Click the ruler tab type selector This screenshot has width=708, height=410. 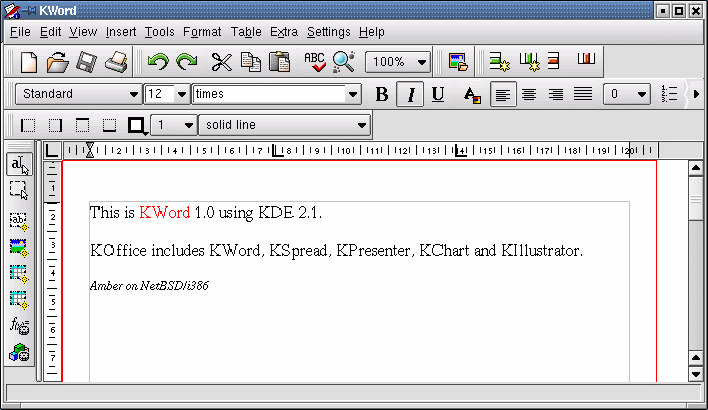pos(52,150)
